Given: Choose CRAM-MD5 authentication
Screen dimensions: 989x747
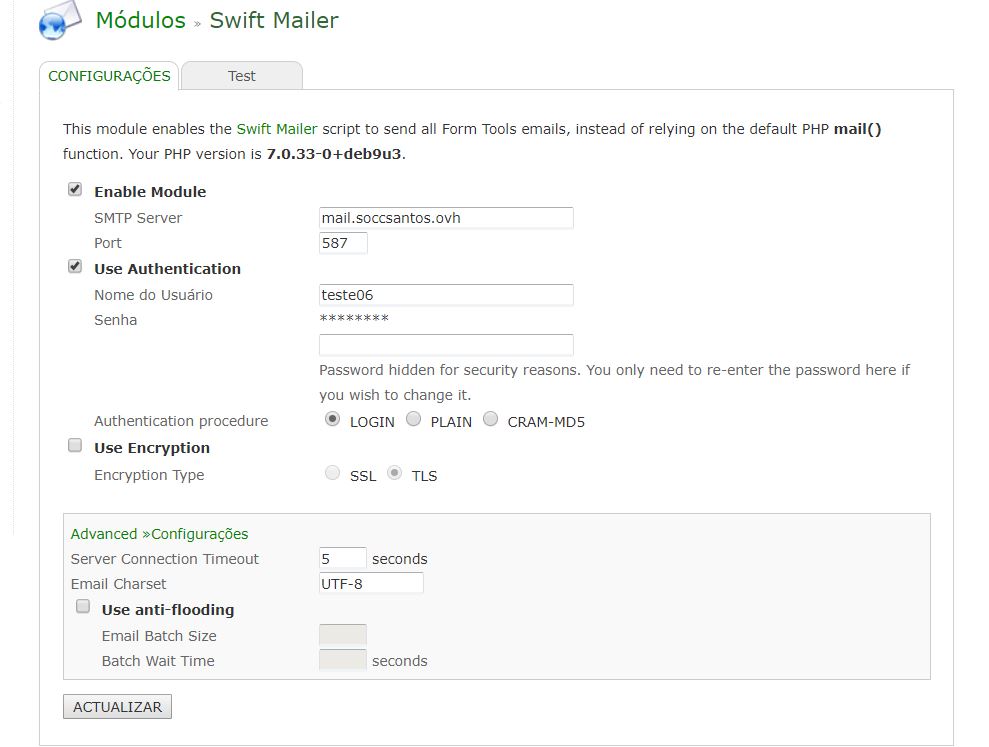Looking at the screenshot, I should 490,419.
